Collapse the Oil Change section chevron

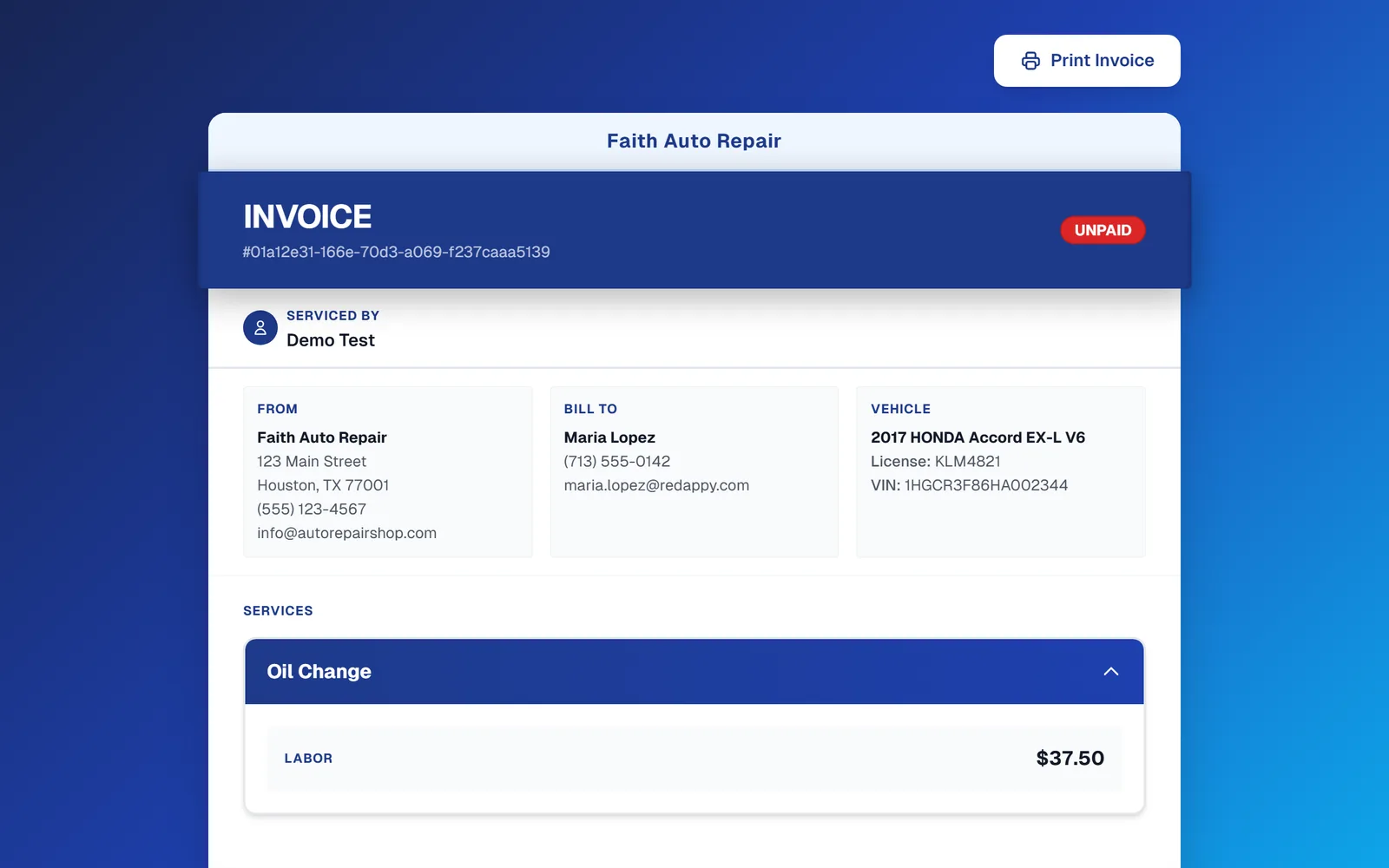pos(1111,672)
